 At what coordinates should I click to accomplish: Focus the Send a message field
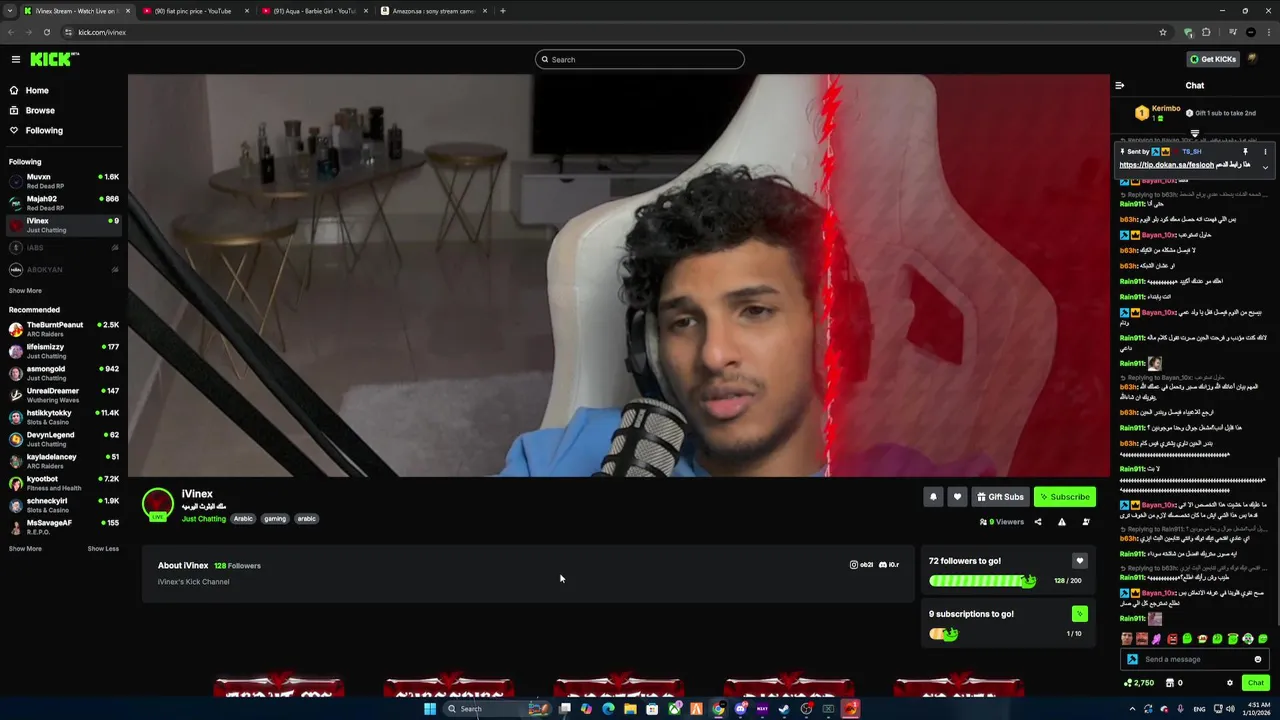click(x=1195, y=659)
